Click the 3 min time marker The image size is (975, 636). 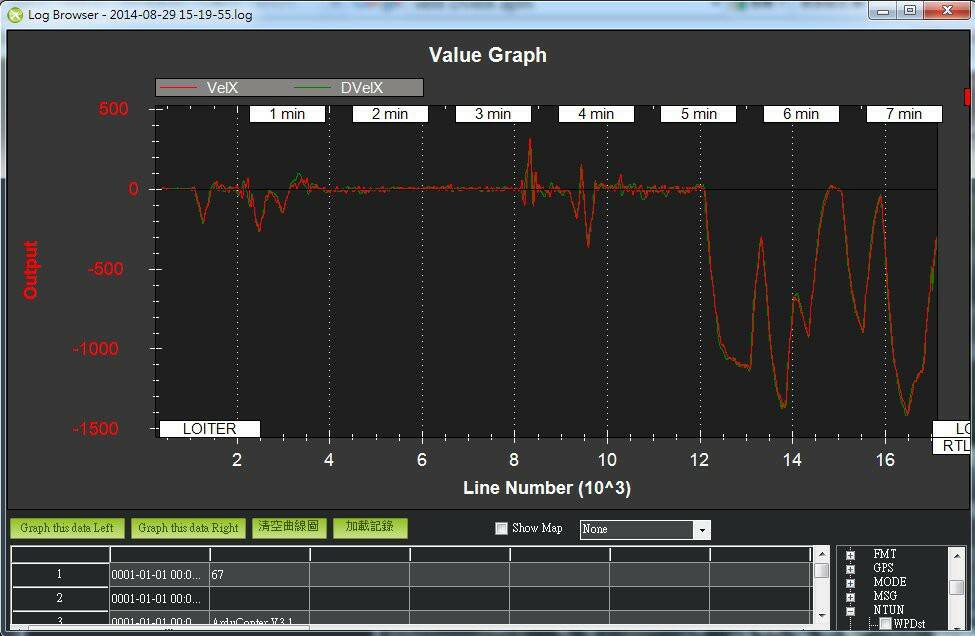[493, 114]
